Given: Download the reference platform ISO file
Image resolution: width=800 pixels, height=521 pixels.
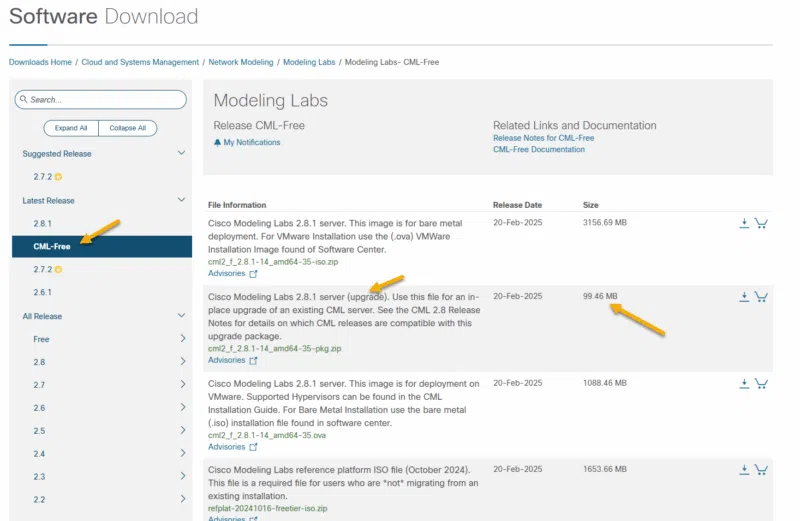Looking at the screenshot, I should click(x=744, y=470).
